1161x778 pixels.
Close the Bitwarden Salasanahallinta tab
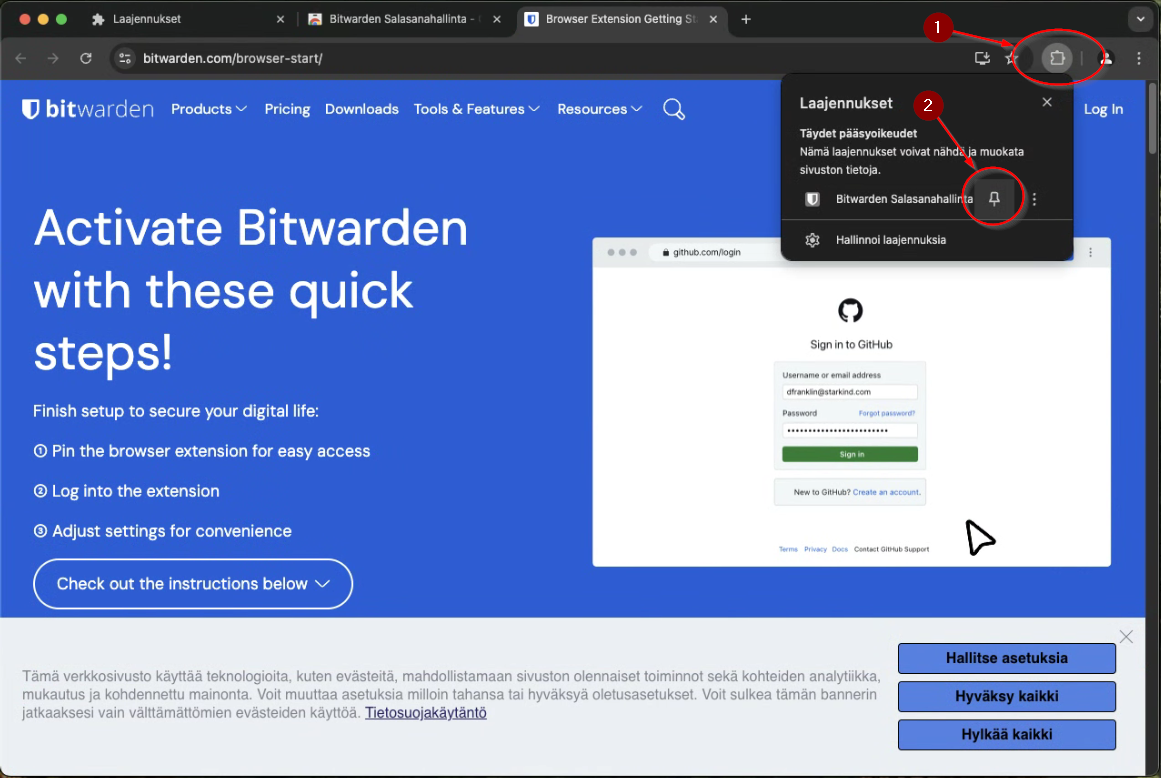[x=497, y=19]
